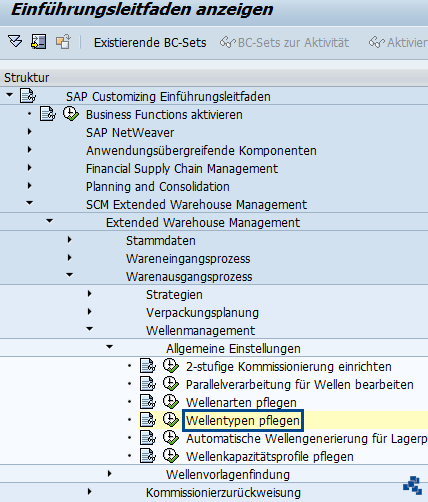Collapse SAP Customizing Einführungsleitfaden root node
This screenshot has width=428, height=502.
(10, 95)
